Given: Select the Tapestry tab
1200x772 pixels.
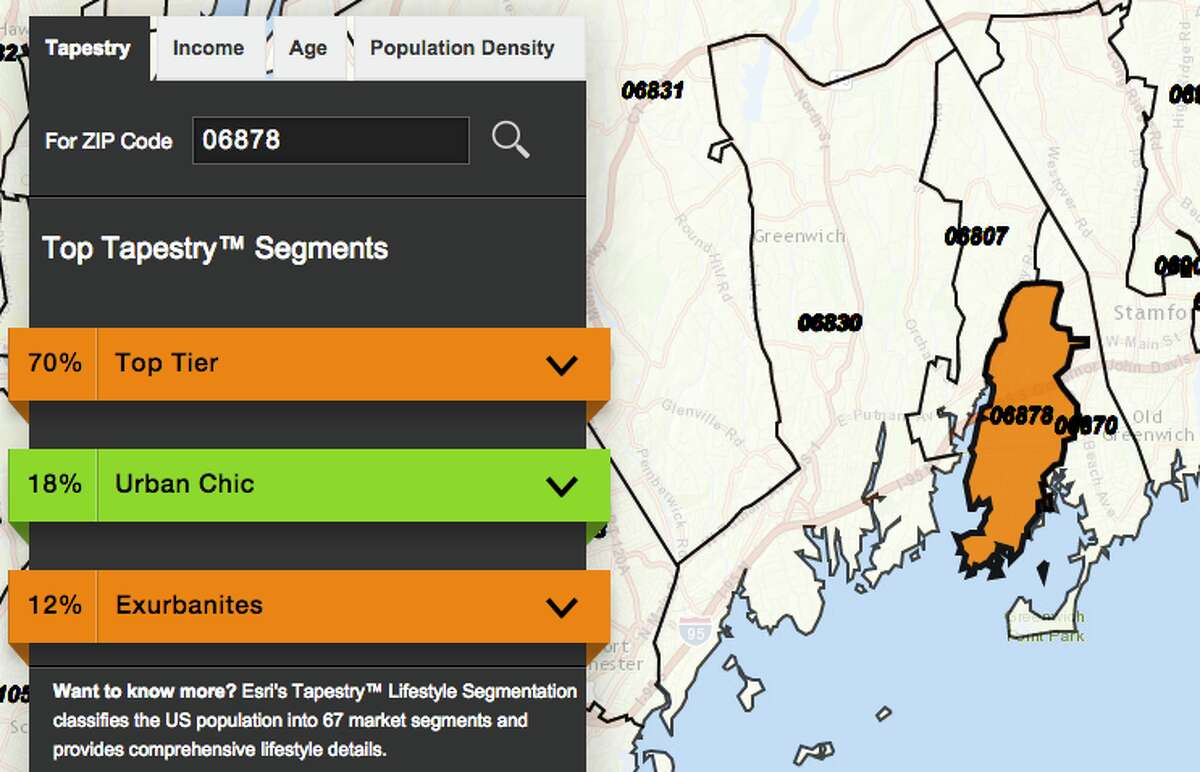Looking at the screenshot, I should [x=89, y=46].
